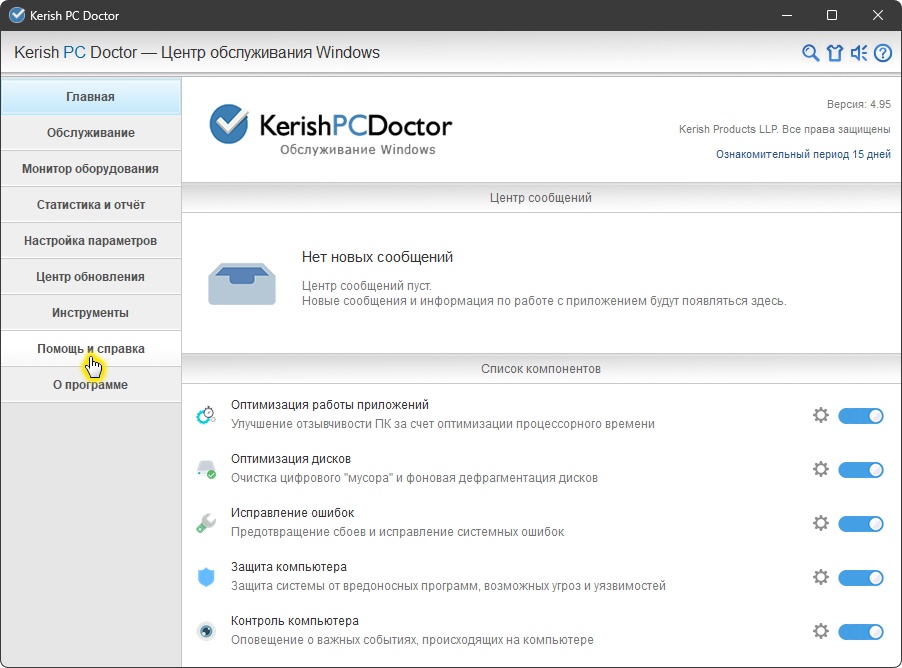Click the Ознакомительный период 15 дней link
This screenshot has width=902, height=668.
tap(803, 154)
